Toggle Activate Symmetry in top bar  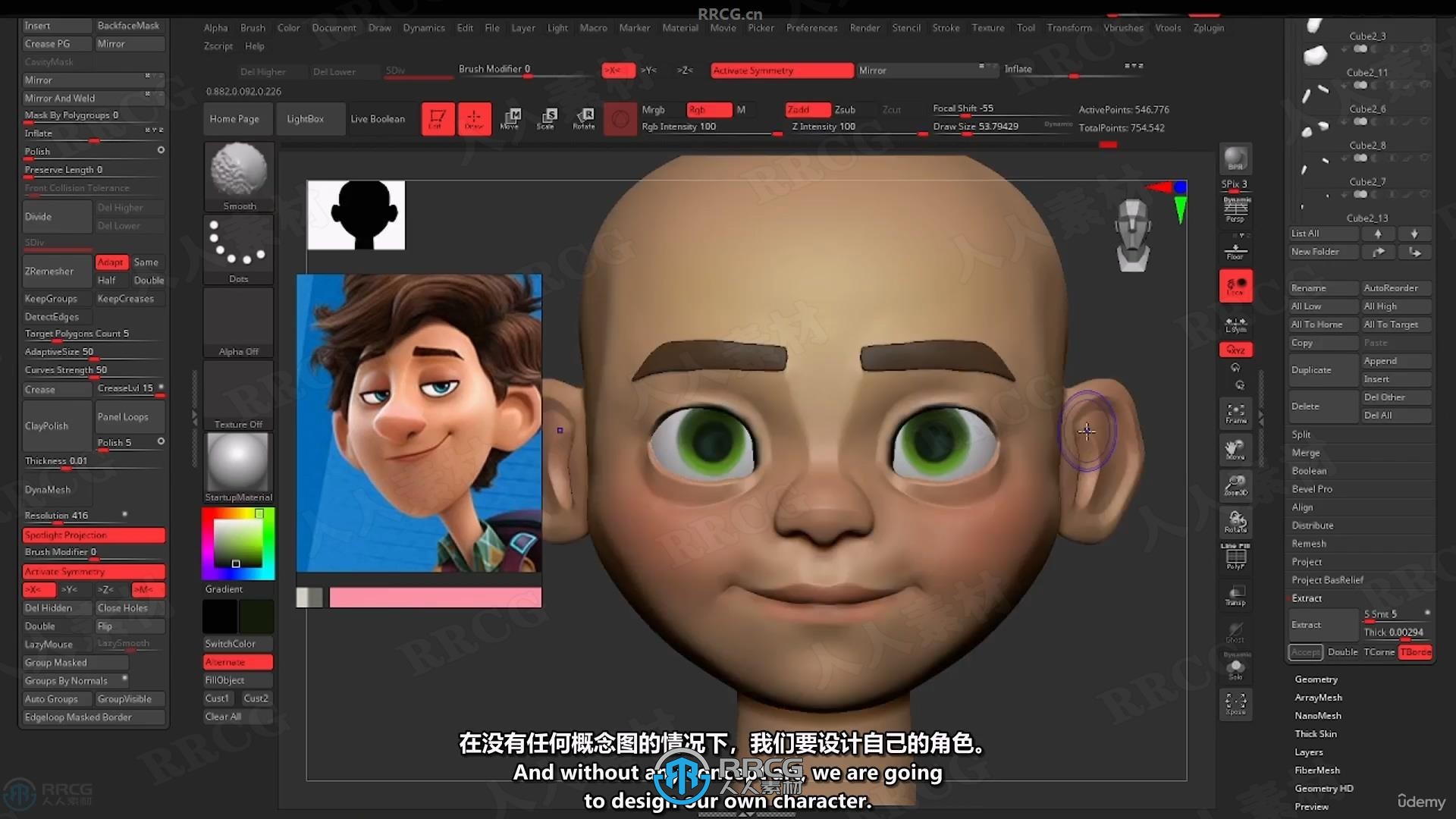783,71
